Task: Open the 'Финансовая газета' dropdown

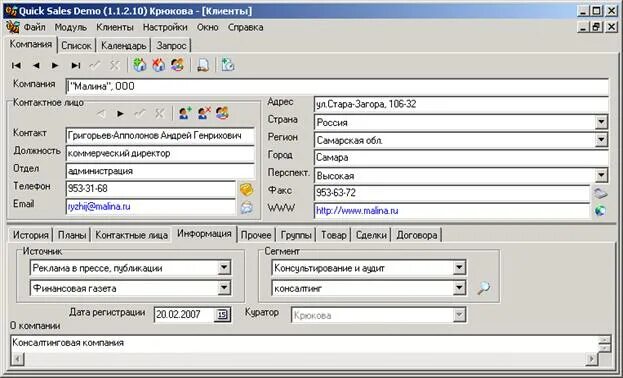Action: tap(224, 288)
